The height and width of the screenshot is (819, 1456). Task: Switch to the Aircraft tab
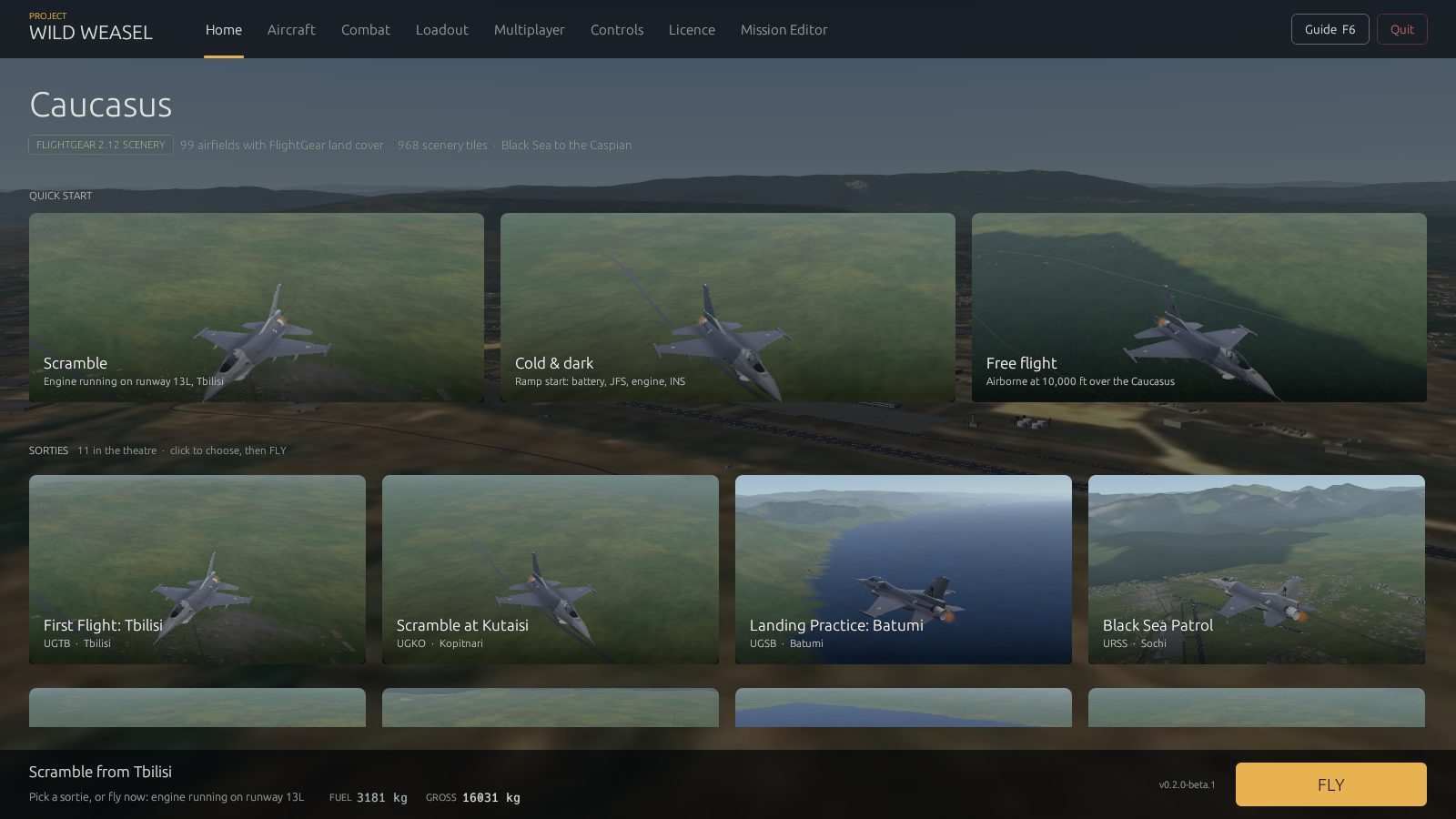pyautogui.click(x=291, y=30)
